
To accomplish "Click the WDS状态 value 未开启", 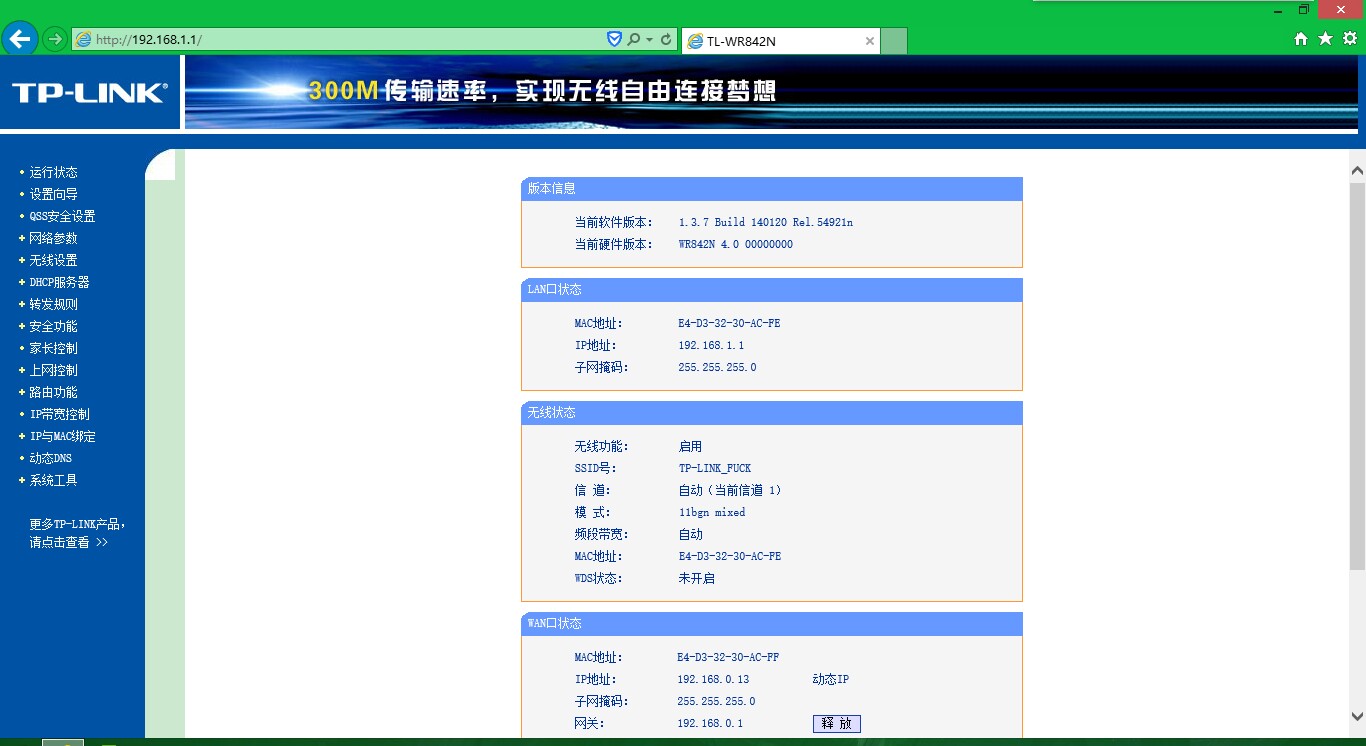I will pyautogui.click(x=696, y=578).
